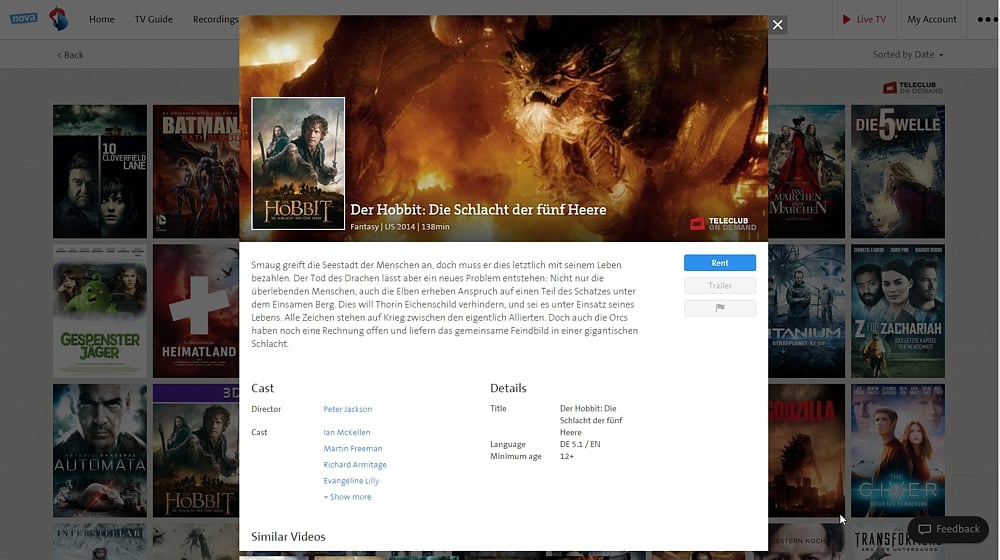Open Z for Zachariah poster
This screenshot has width=1000, height=560.
point(897,311)
